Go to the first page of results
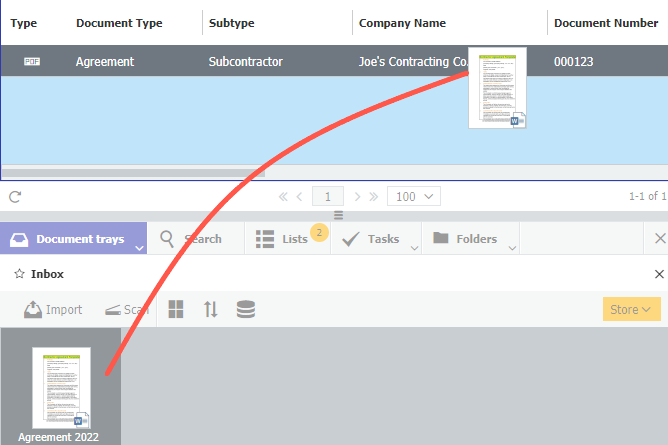668x445 pixels. click(283, 197)
